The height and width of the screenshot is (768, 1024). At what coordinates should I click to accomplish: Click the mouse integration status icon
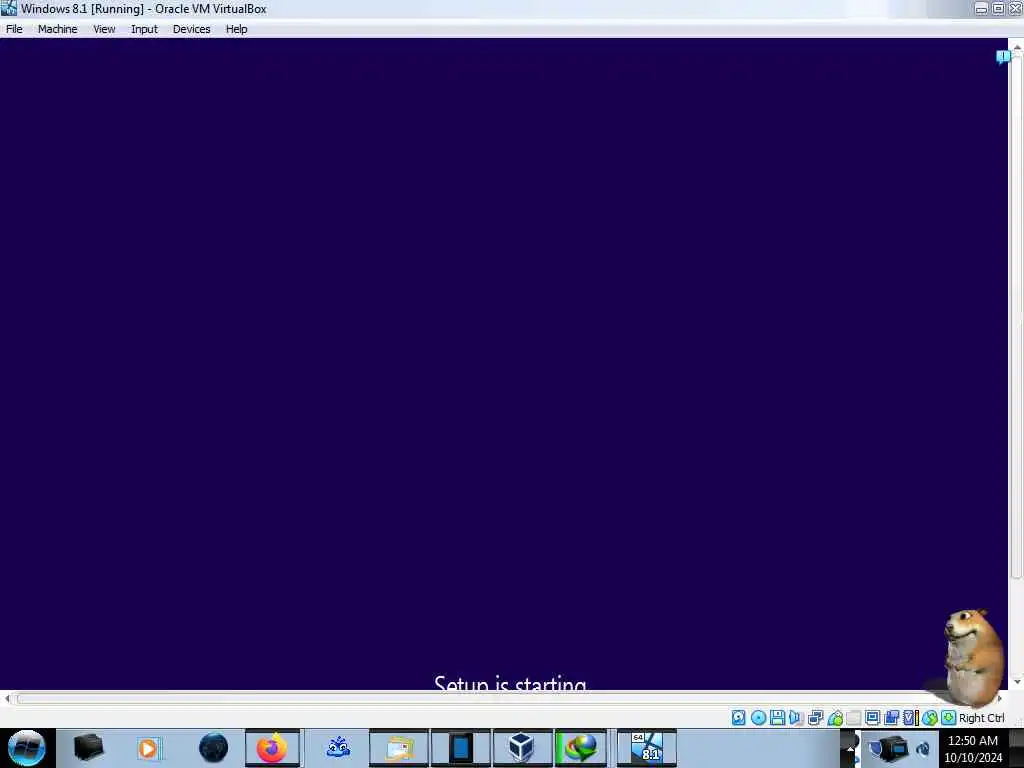click(929, 718)
